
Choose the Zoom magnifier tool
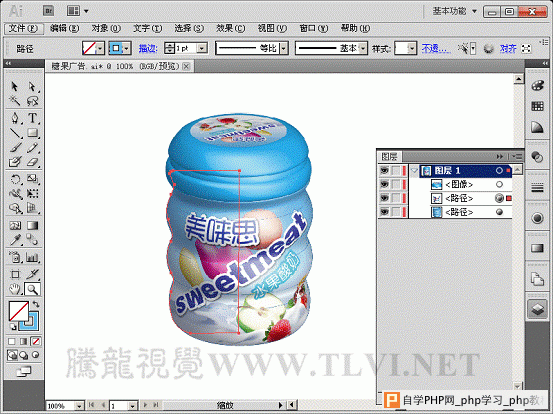tap(32, 290)
